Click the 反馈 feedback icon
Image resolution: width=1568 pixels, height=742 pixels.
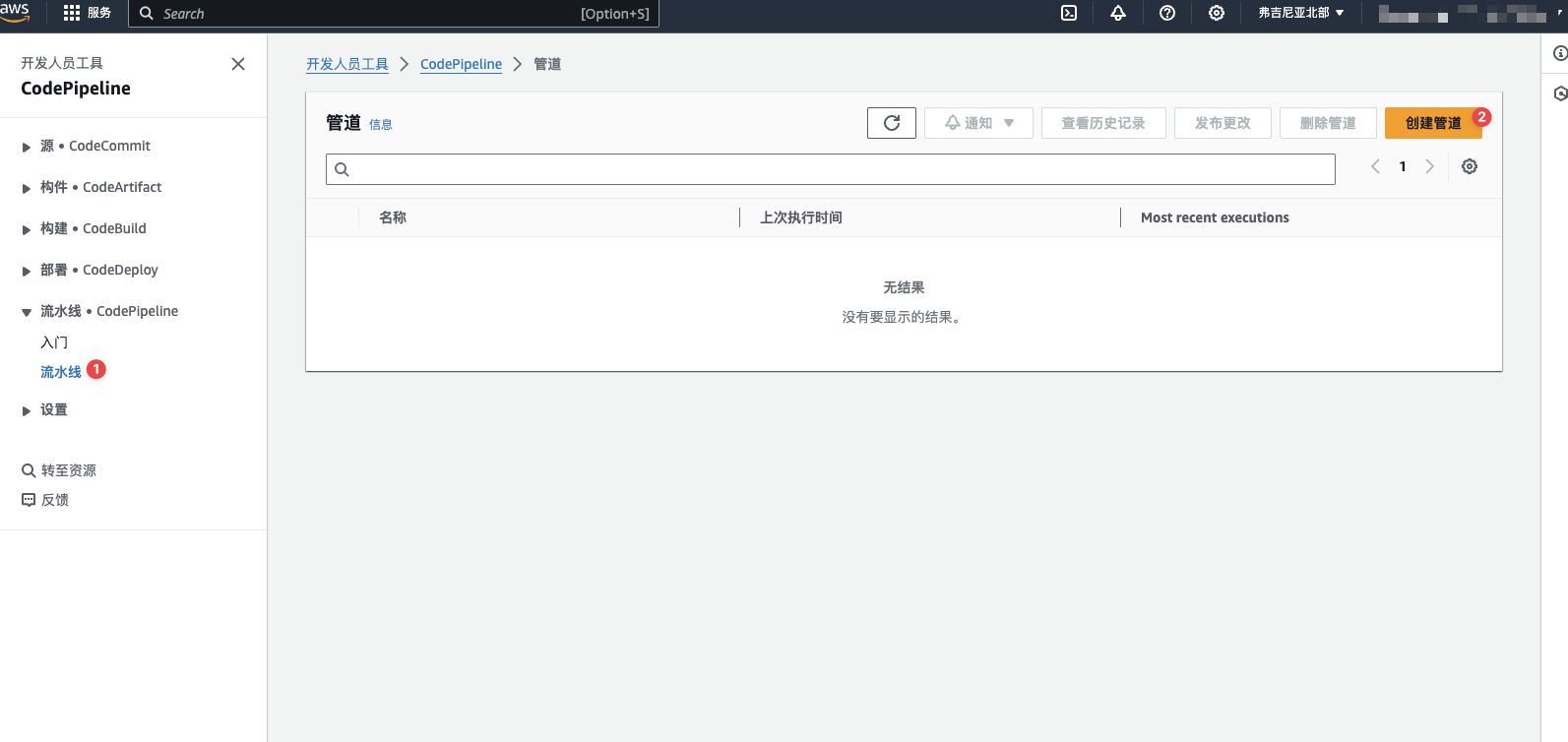coord(29,500)
